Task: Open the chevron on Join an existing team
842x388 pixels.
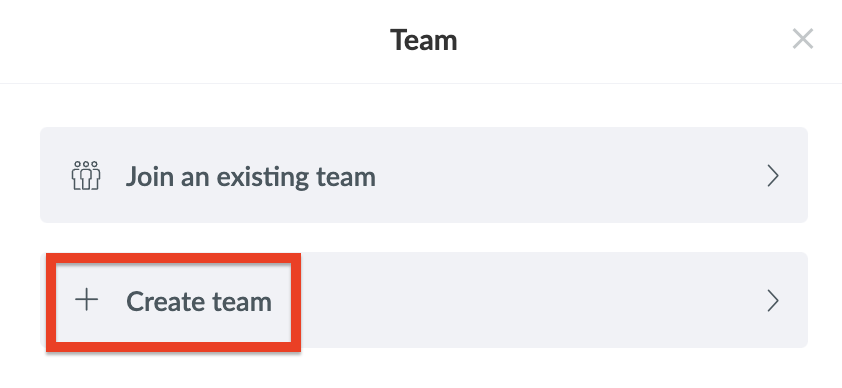Action: [x=773, y=175]
